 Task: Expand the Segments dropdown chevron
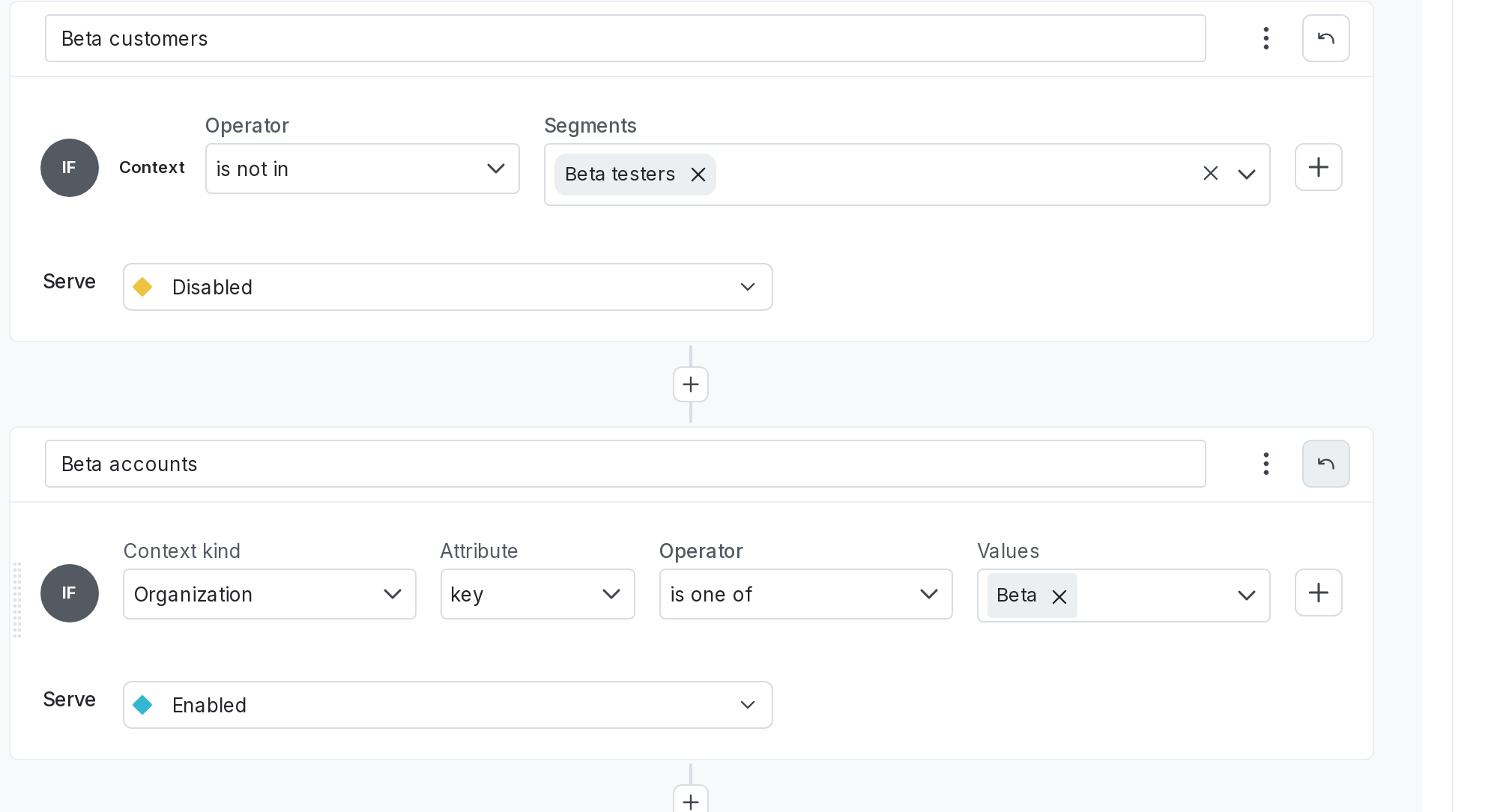coord(1246,174)
